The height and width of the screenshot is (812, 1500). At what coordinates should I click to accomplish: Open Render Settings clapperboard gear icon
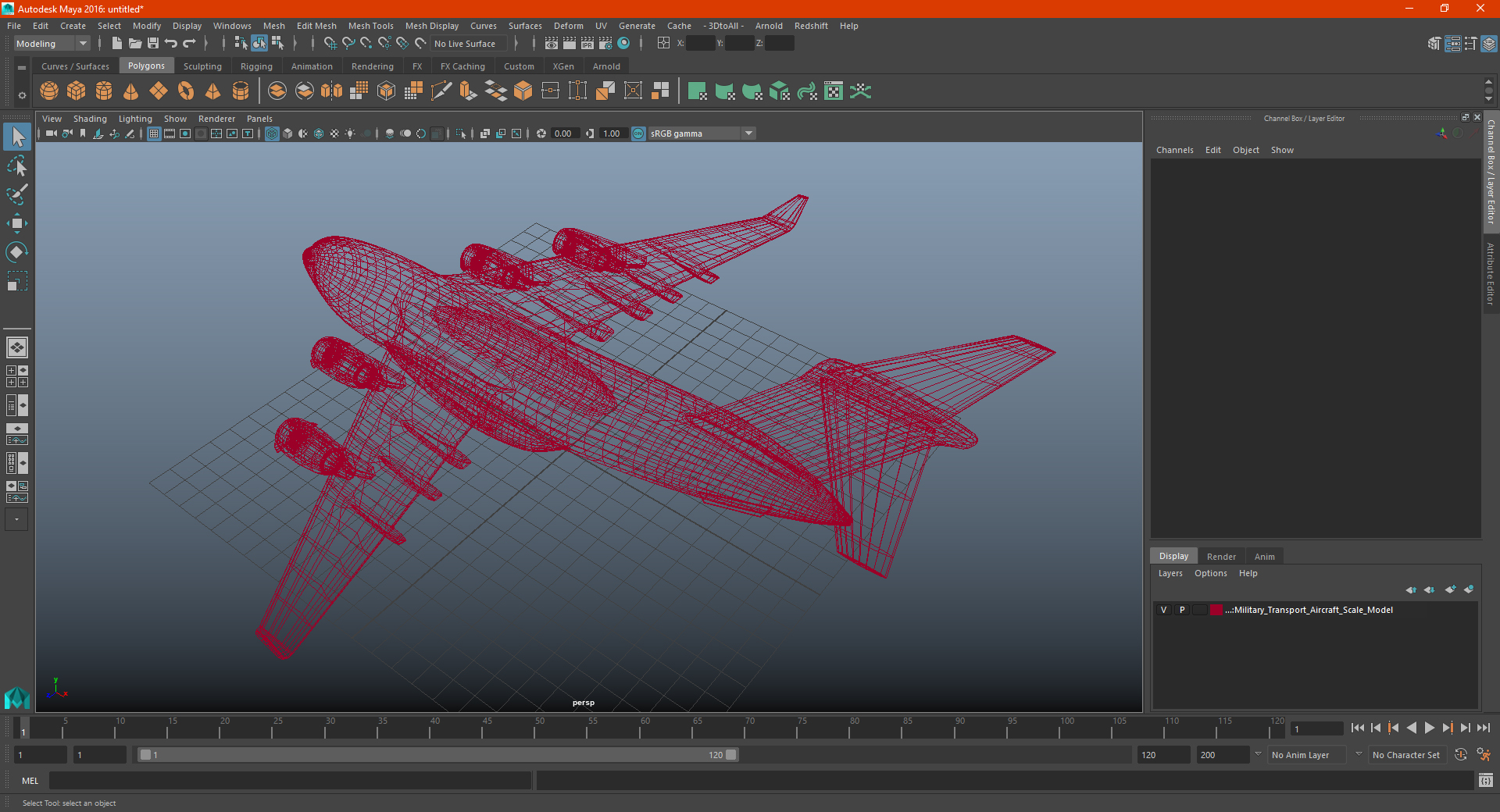click(x=605, y=44)
